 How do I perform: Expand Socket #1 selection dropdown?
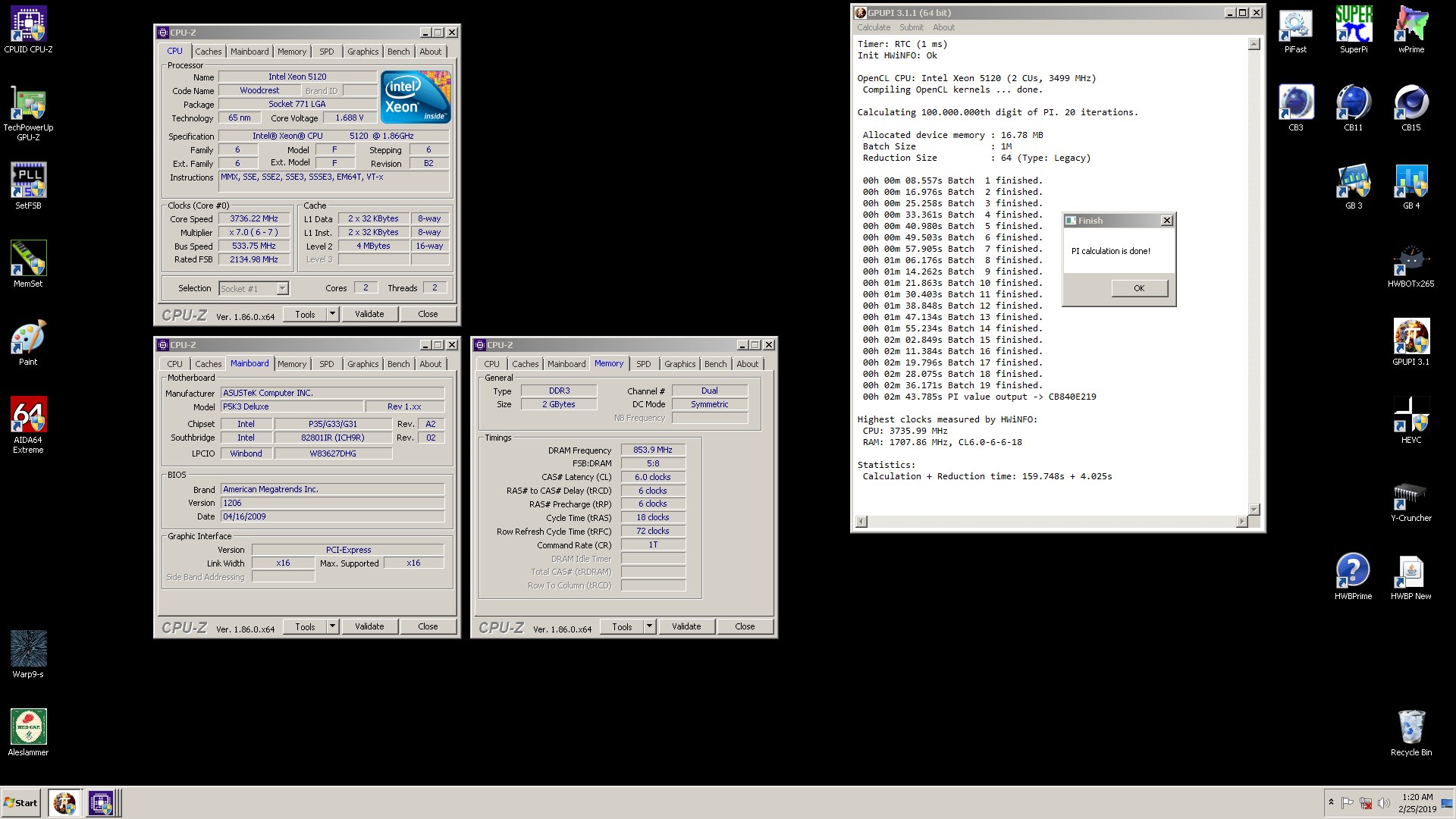click(x=282, y=288)
